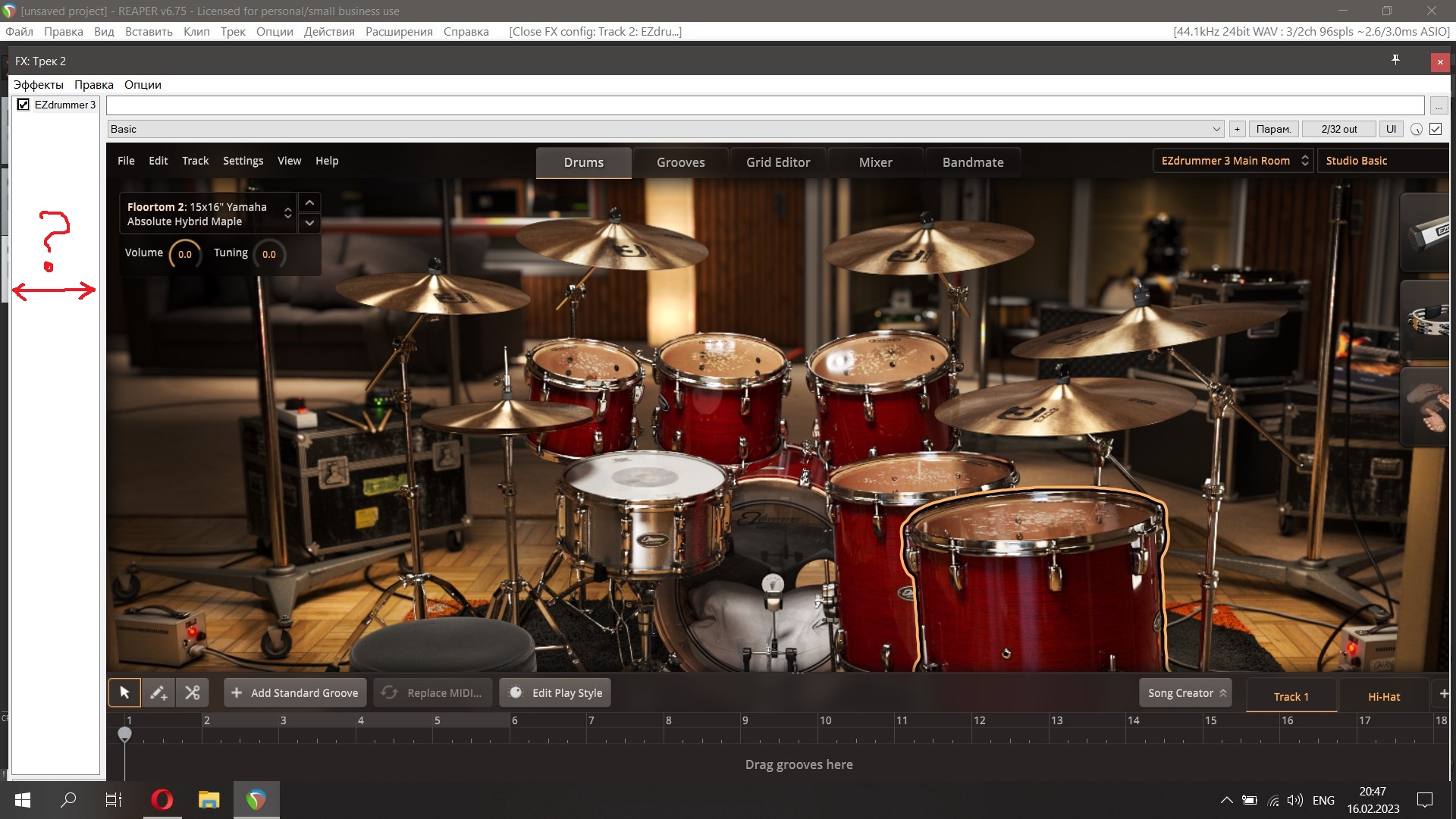Adjust the Tuning knob
Screen dimensions: 1456x819
(268, 254)
